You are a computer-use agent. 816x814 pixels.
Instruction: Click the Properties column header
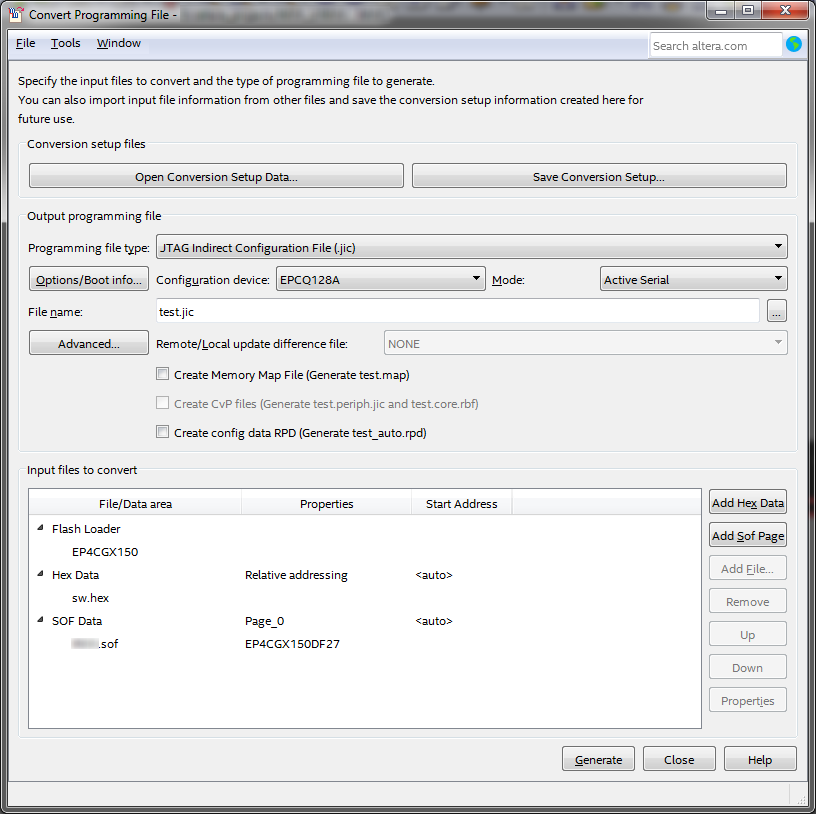pyautogui.click(x=326, y=503)
